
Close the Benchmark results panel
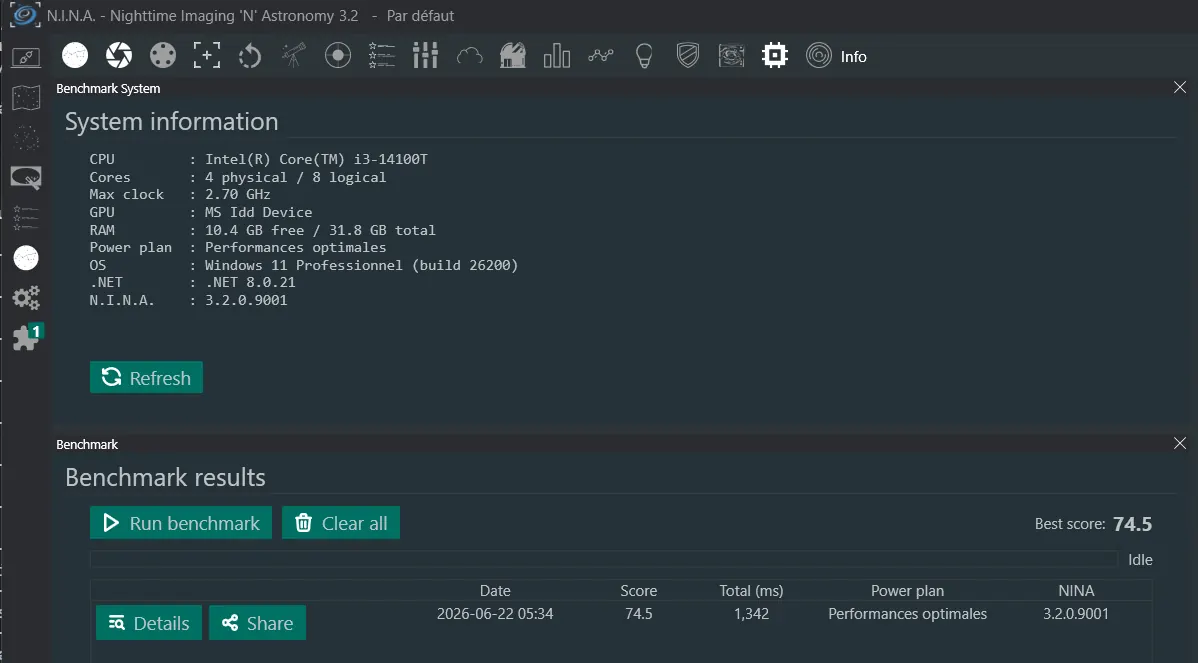(1180, 443)
